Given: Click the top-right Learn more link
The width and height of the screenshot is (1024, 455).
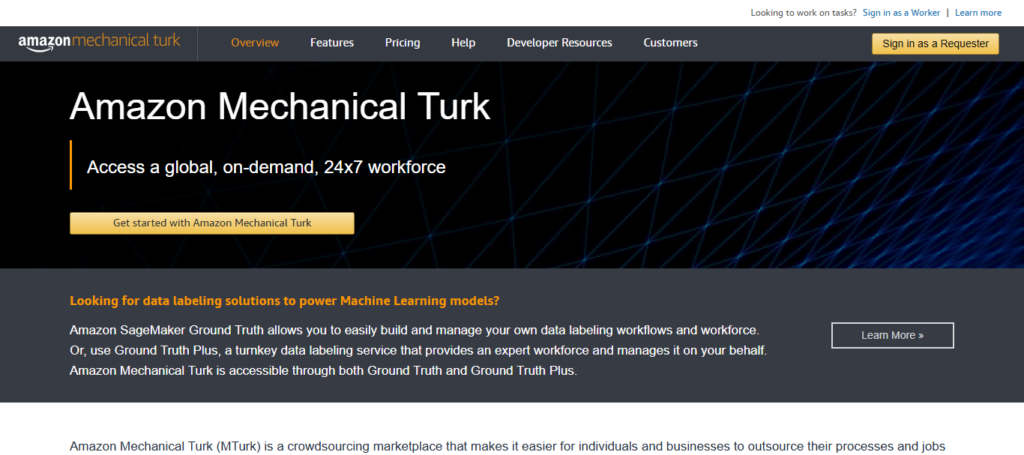Looking at the screenshot, I should 978,12.
